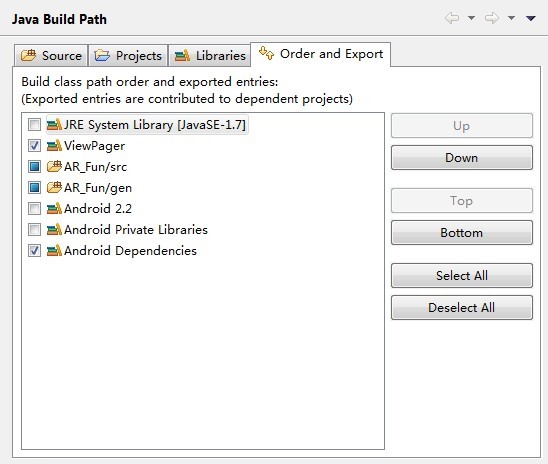Click the ViewPager library icon

[x=54, y=145]
